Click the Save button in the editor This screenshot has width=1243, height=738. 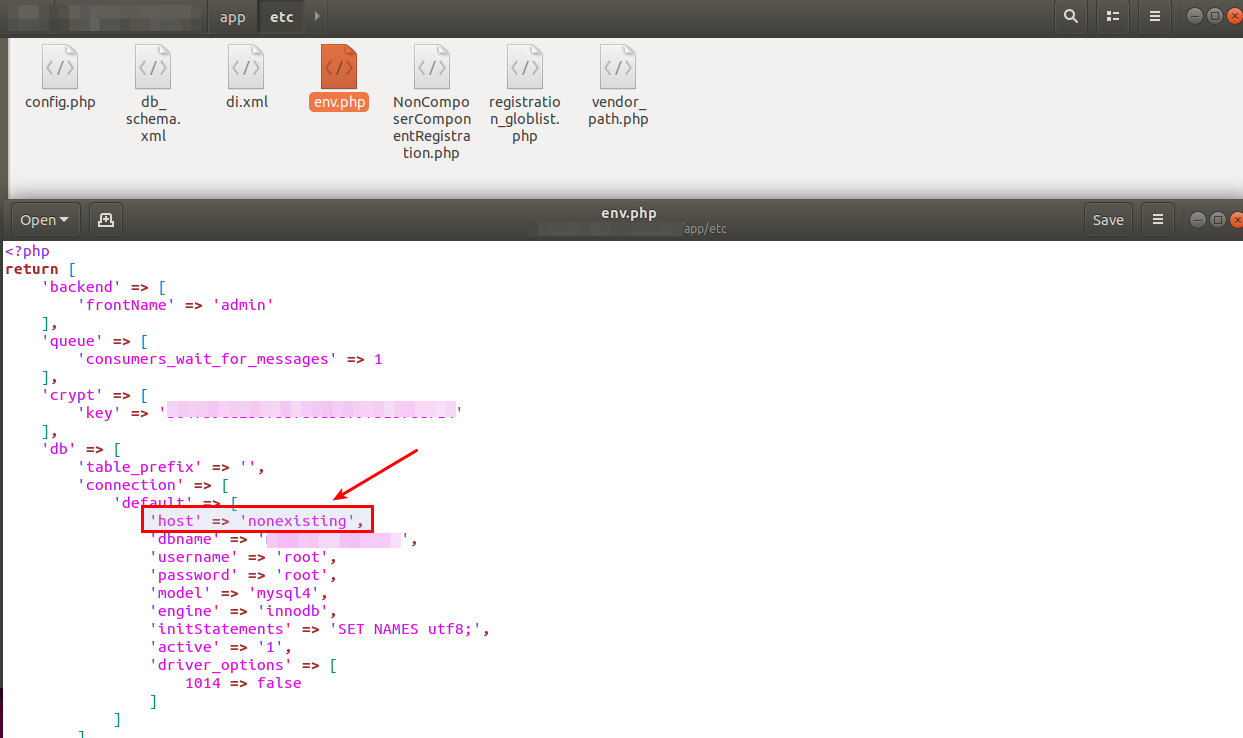tap(1108, 219)
